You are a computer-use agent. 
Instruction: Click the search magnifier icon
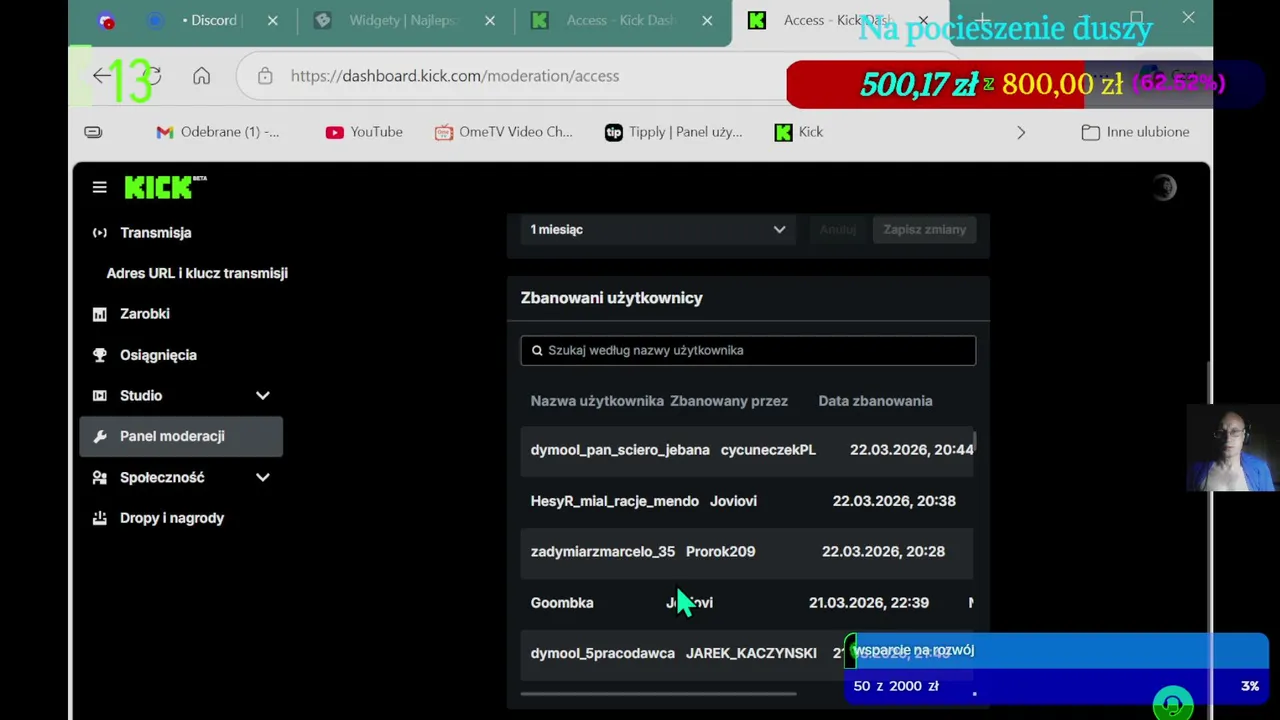point(537,350)
